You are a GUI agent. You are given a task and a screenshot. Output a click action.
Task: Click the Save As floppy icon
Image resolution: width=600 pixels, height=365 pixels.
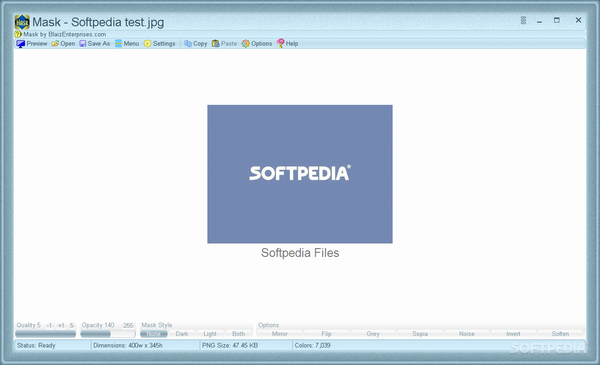tap(83, 44)
